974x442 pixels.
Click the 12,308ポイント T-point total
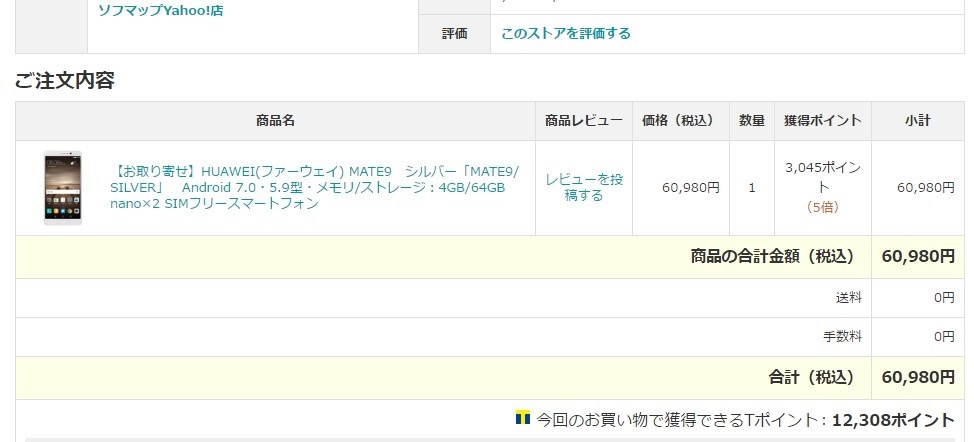pos(893,420)
